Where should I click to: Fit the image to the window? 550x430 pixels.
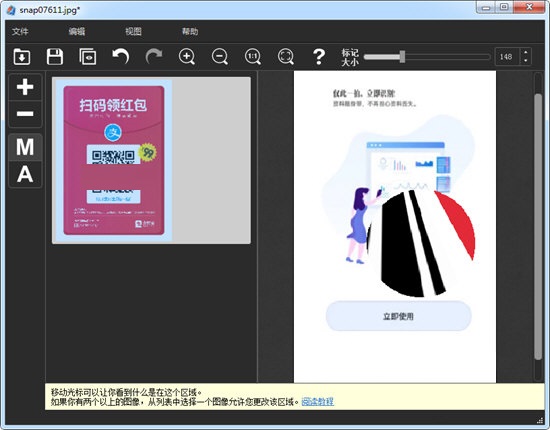pyautogui.click(x=286, y=56)
